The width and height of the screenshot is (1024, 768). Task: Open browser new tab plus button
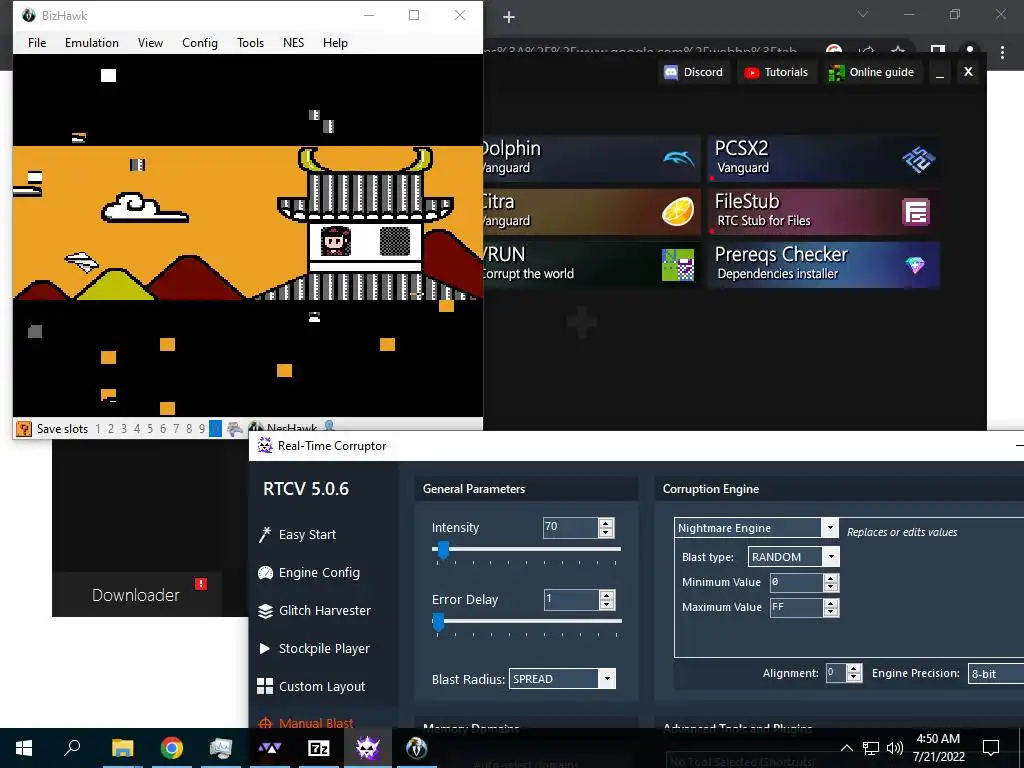point(509,17)
